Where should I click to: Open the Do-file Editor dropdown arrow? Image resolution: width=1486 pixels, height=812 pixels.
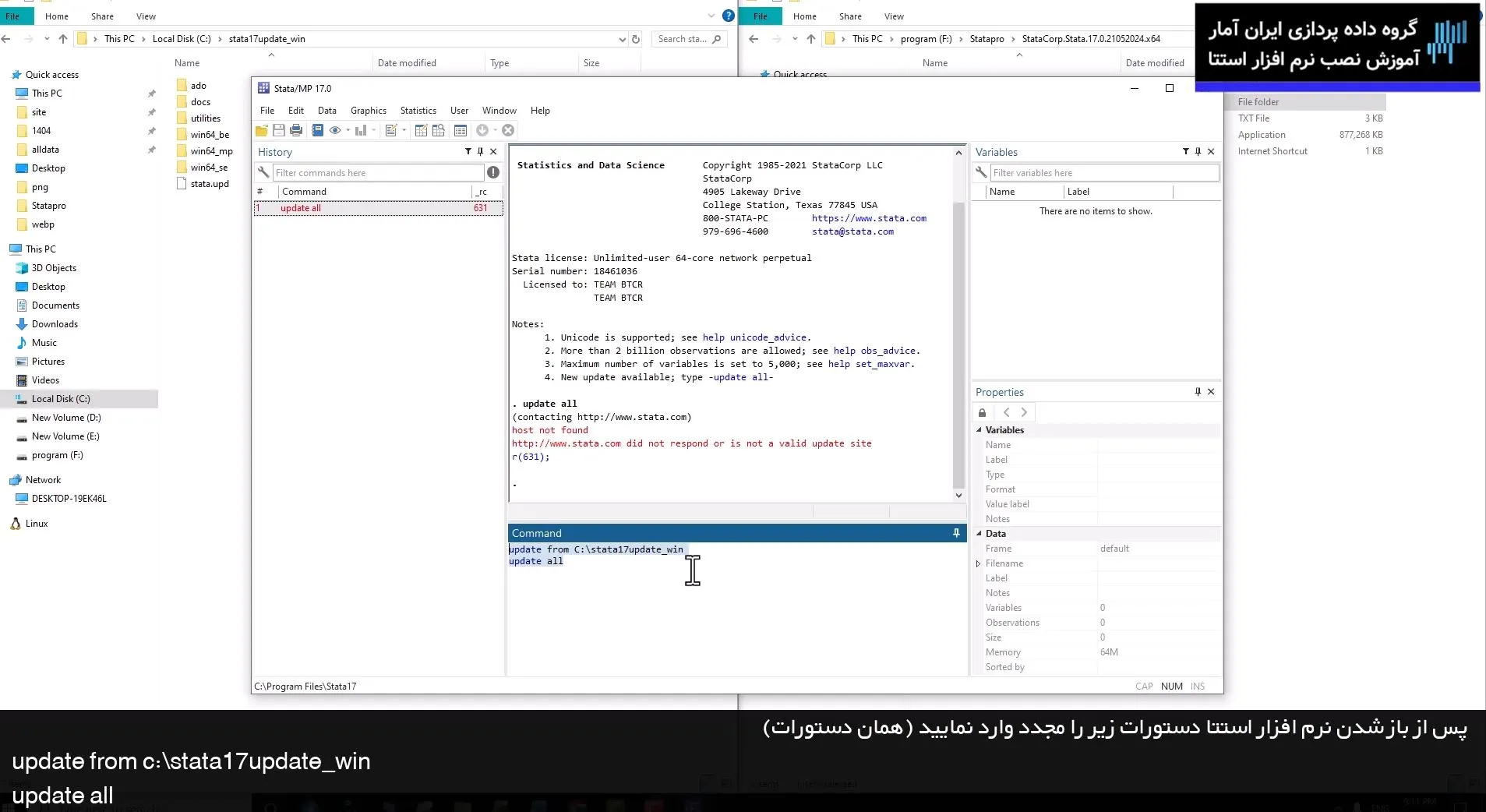pos(404,131)
